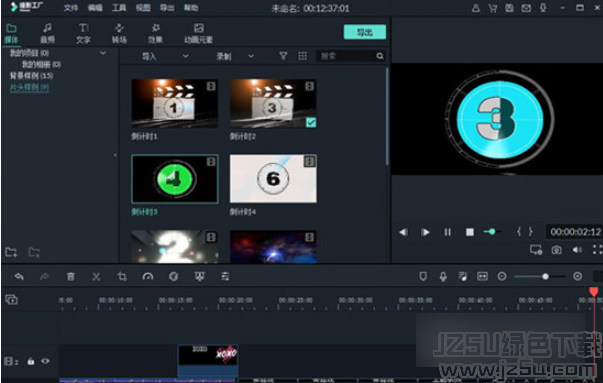Toggle fullscreen preview
The height and width of the screenshot is (383, 603).
[597, 250]
